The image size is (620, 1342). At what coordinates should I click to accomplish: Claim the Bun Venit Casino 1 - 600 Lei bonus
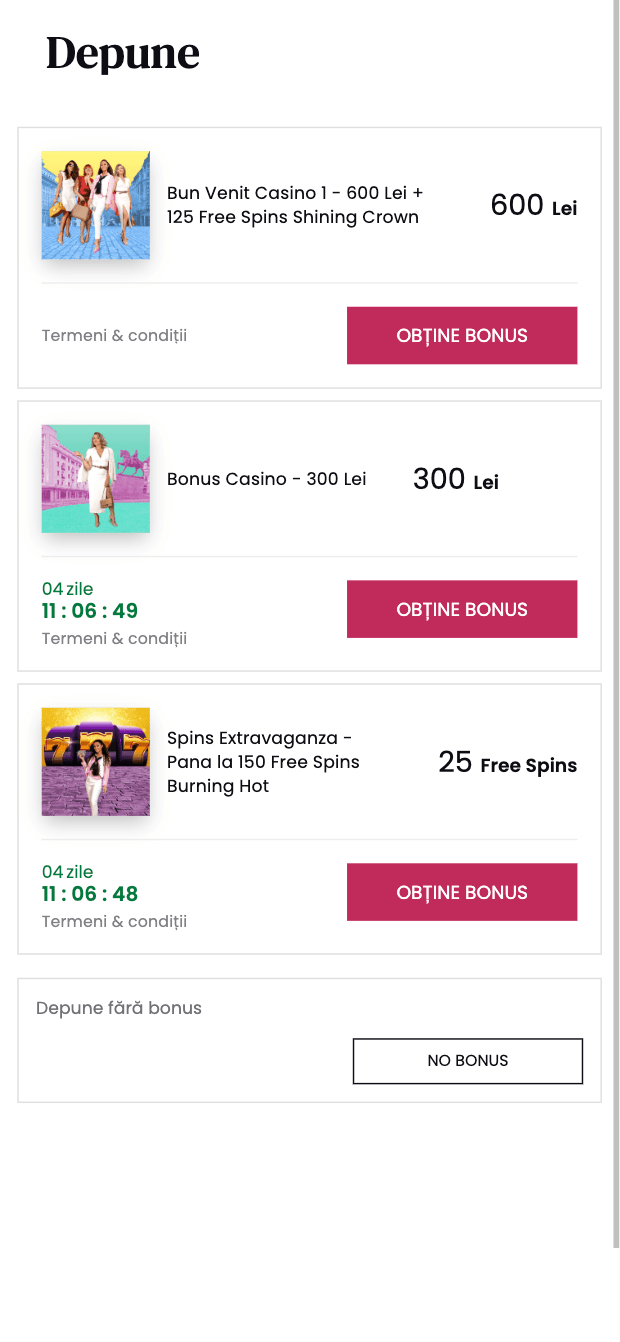pos(461,335)
